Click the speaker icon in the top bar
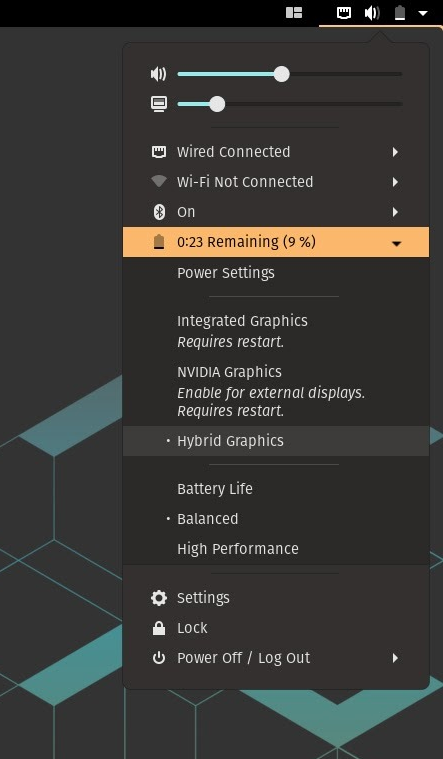The image size is (443, 759). (372, 13)
